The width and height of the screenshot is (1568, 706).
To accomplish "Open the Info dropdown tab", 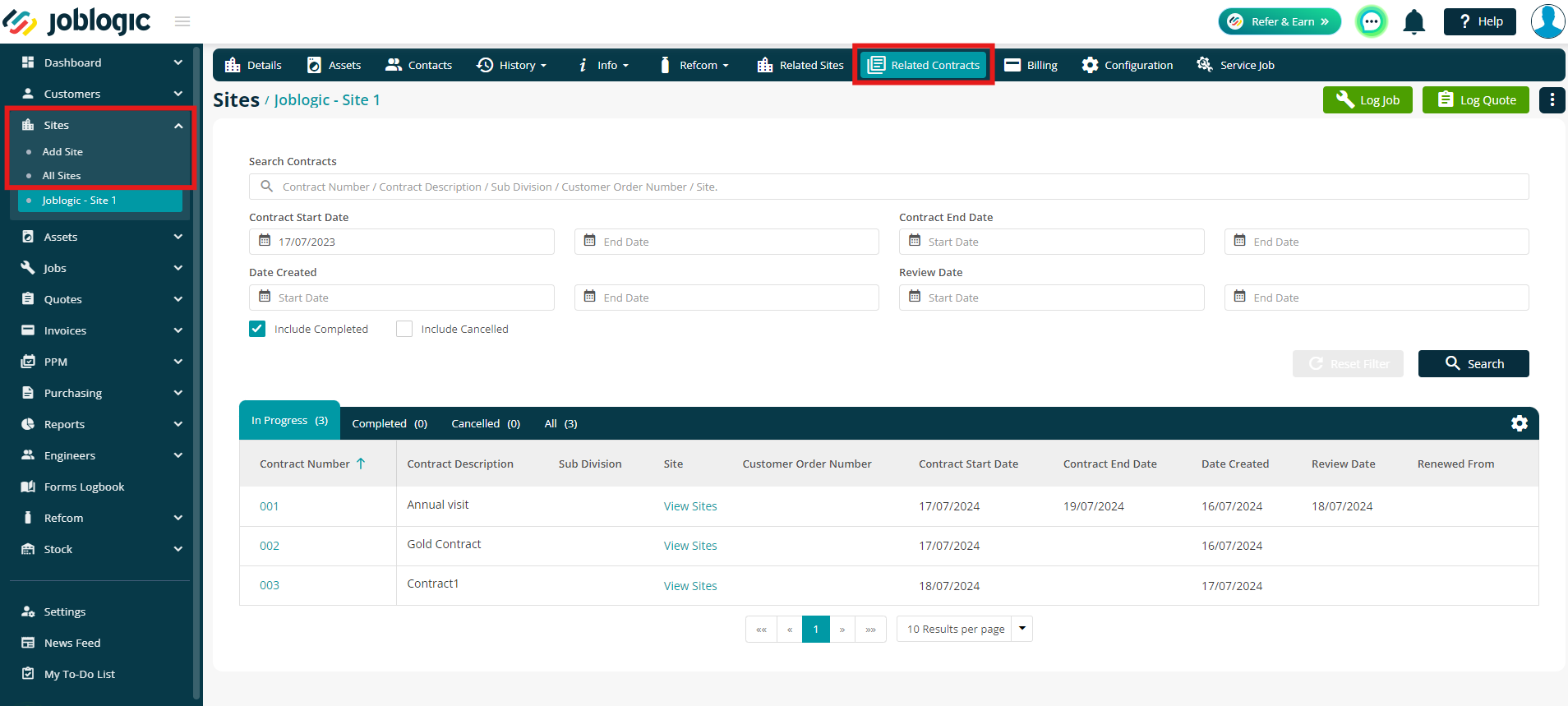I will pos(602,65).
